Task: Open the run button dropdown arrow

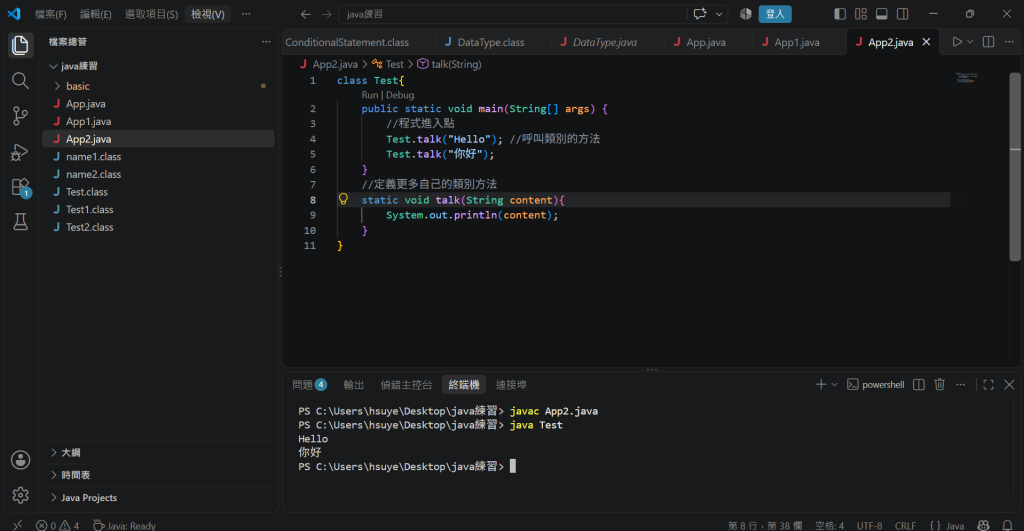Action: point(970,42)
